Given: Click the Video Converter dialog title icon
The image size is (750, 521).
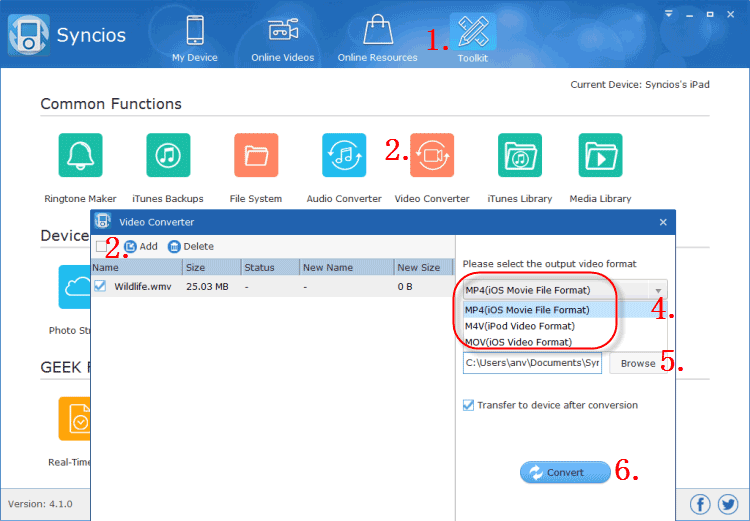Looking at the screenshot, I should (x=102, y=222).
